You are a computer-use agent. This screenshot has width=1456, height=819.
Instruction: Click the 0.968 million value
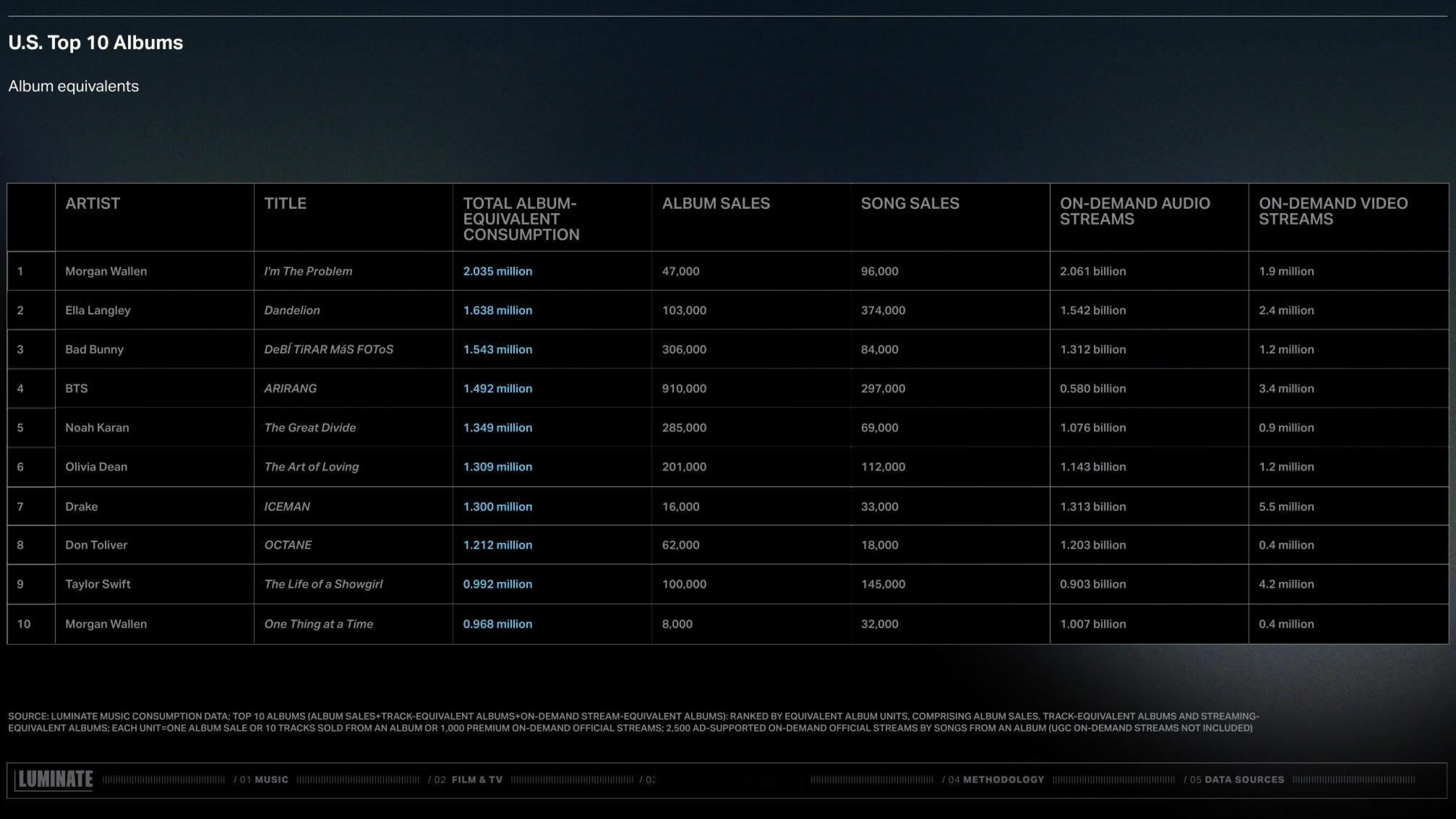point(497,623)
